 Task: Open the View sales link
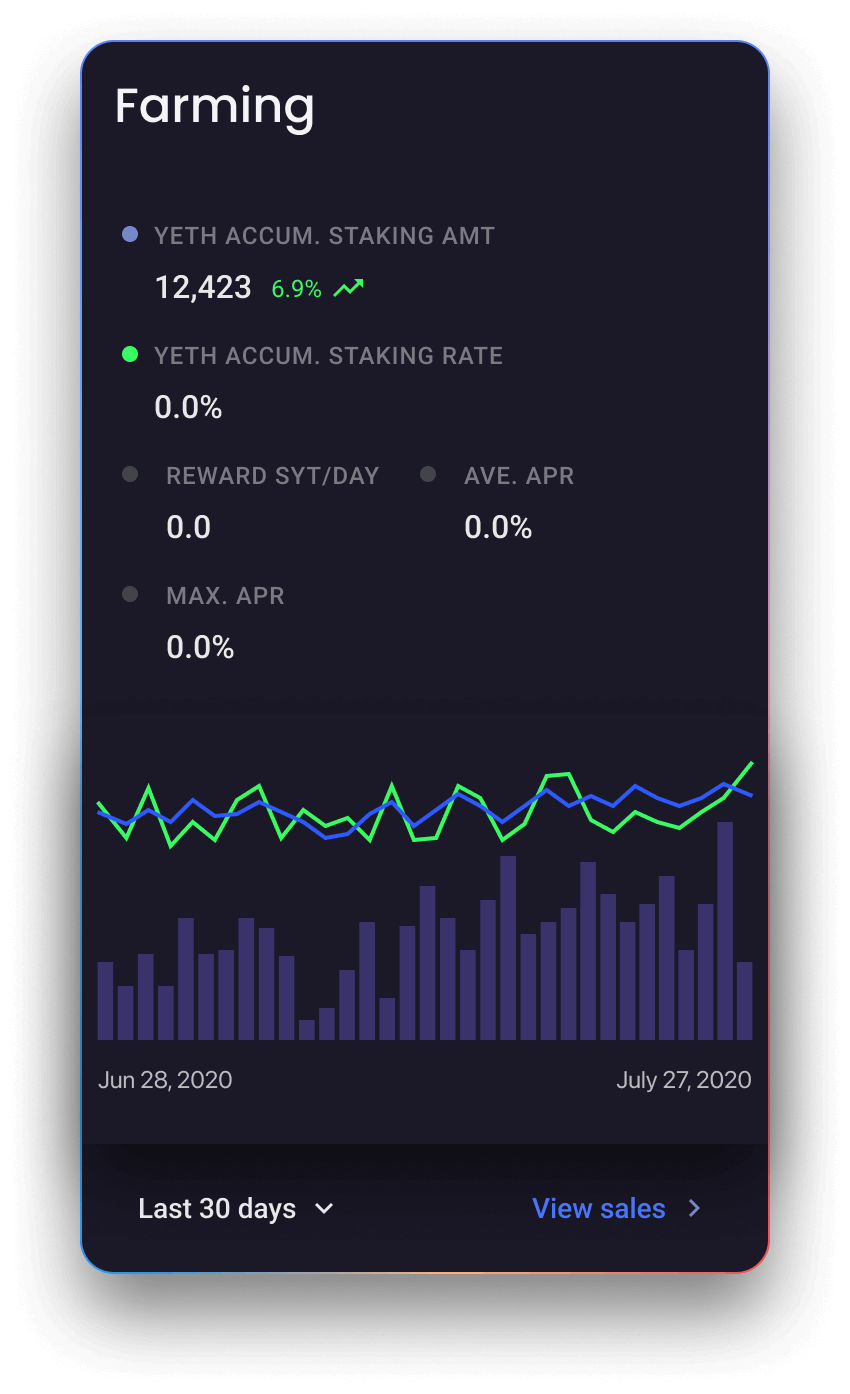click(598, 1208)
